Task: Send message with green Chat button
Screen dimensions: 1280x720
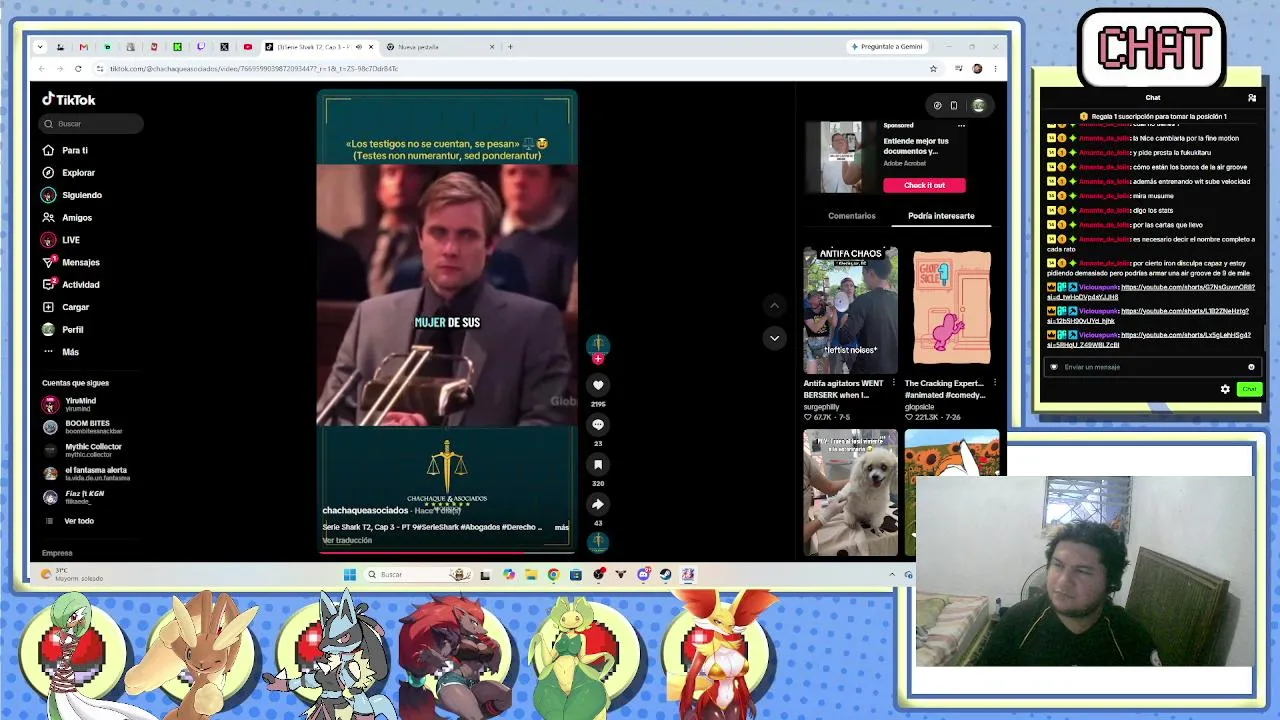Action: click(x=1249, y=389)
